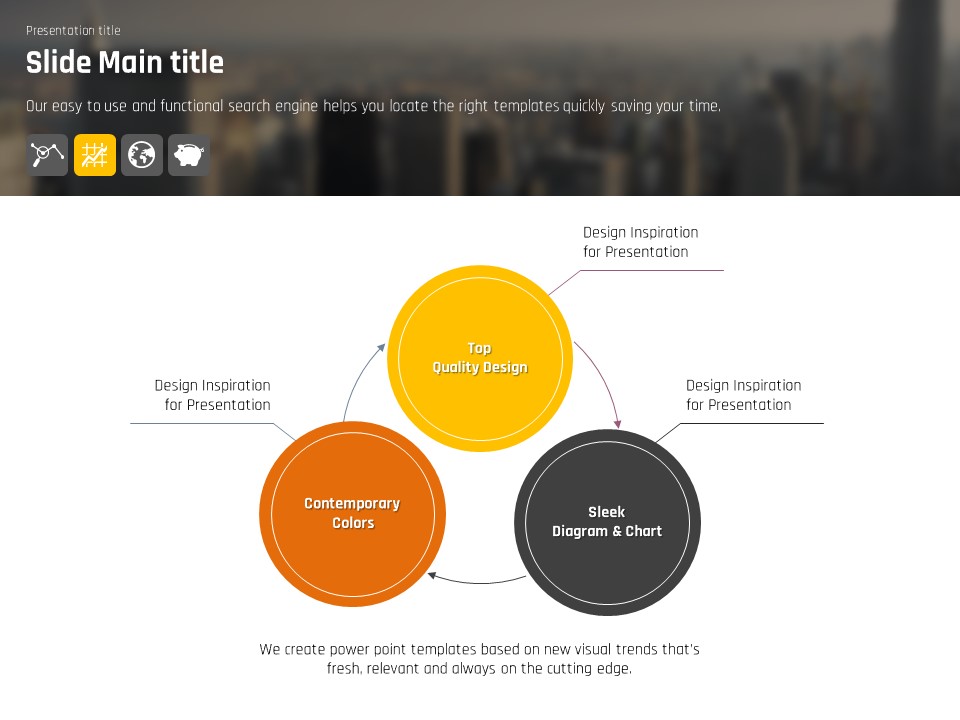
Task: Click the small Presentation title text
Action: click(x=73, y=31)
